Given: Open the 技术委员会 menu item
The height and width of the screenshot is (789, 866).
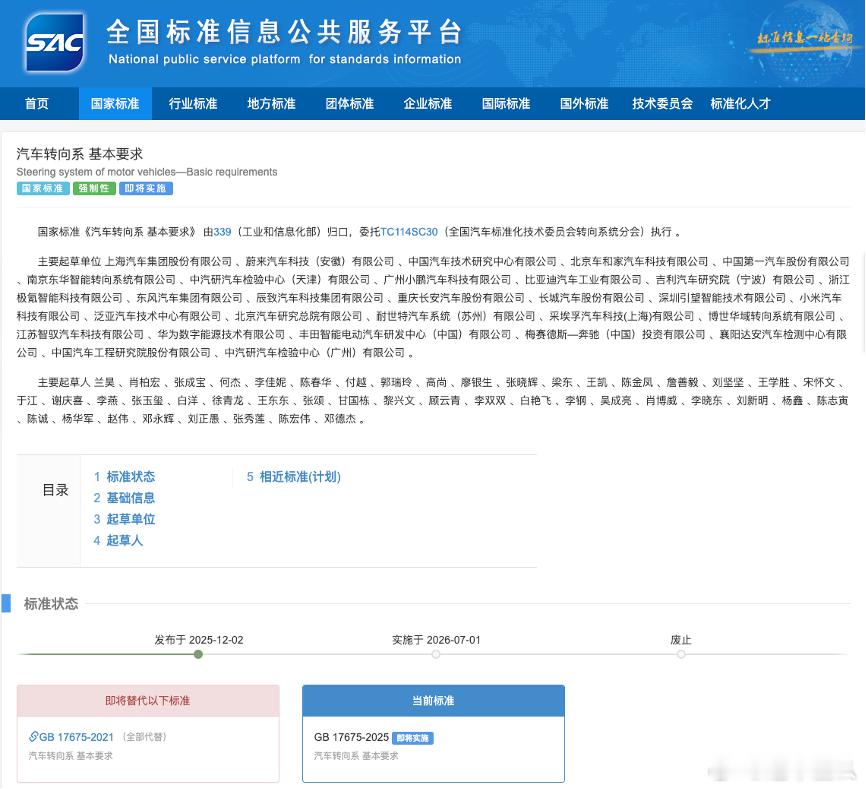Looking at the screenshot, I should tap(662, 103).
